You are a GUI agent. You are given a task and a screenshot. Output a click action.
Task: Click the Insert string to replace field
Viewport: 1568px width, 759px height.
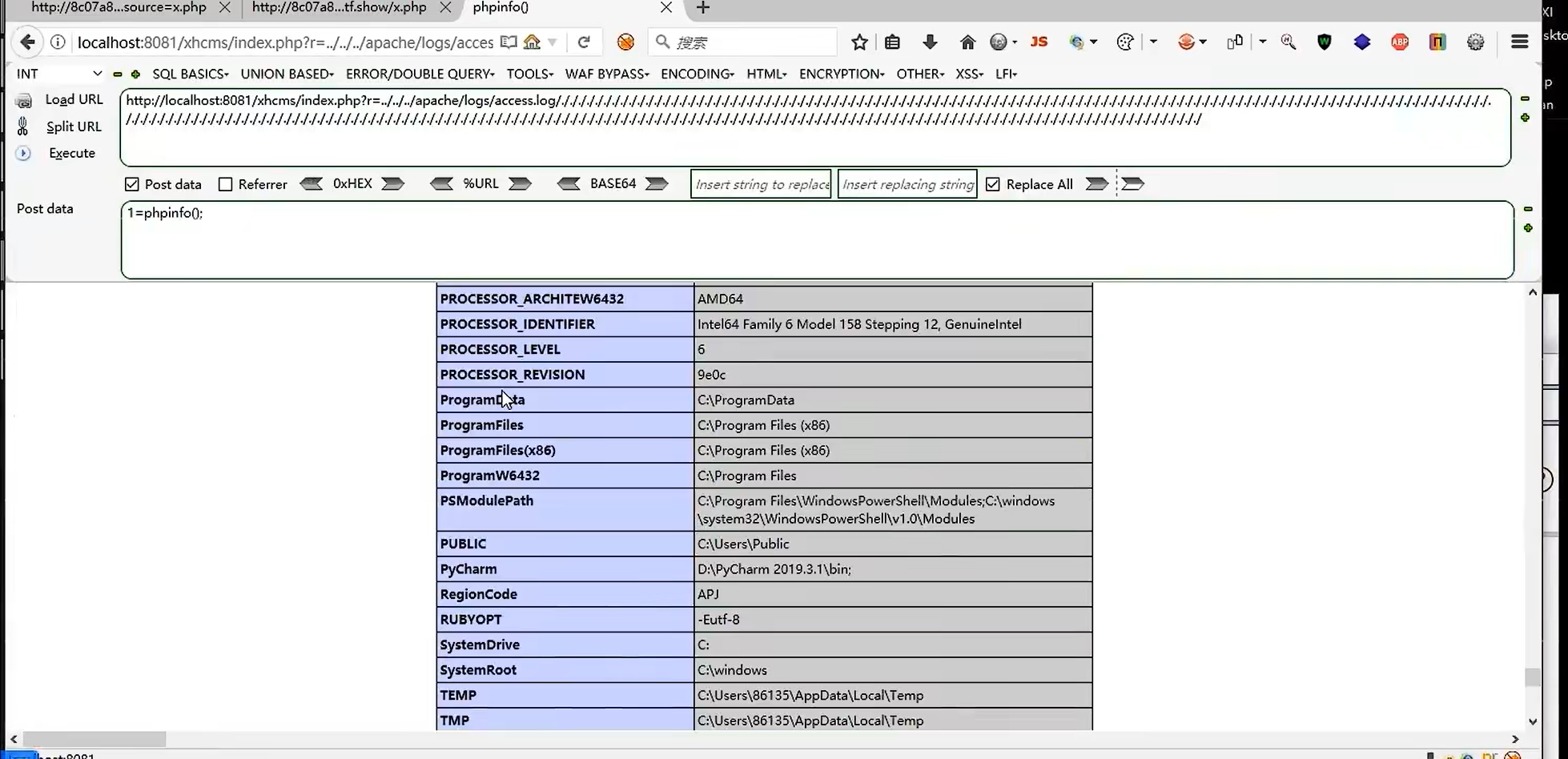click(761, 184)
